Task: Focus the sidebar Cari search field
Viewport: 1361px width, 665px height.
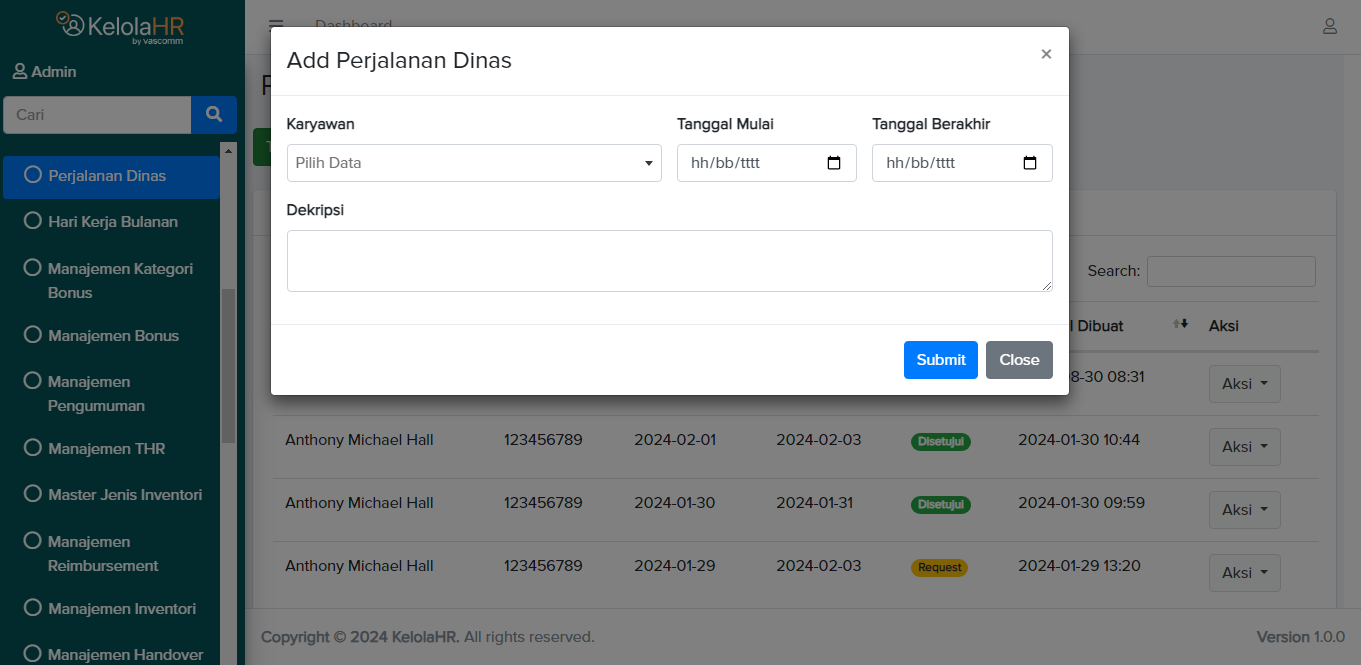Action: 97,115
